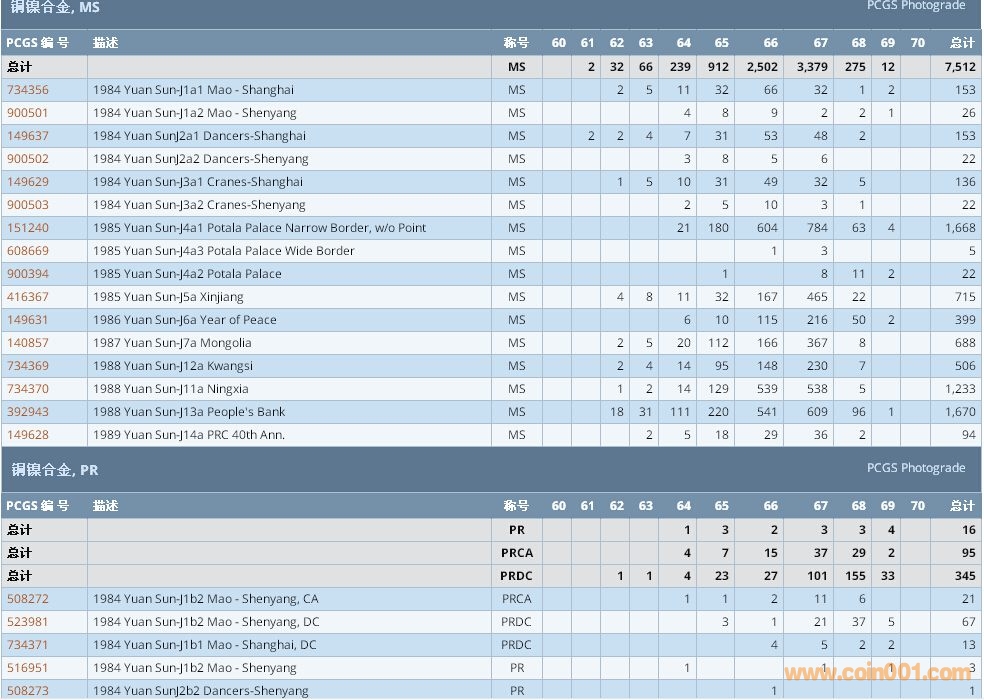Click the 1,668 total for Potala Palace Narrow Border
This screenshot has width=984, height=700.
(959, 228)
